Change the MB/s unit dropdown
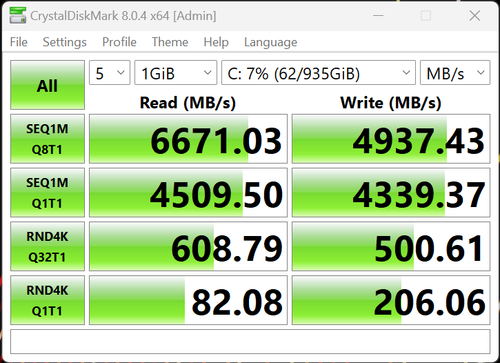500x363 pixels. (x=455, y=73)
